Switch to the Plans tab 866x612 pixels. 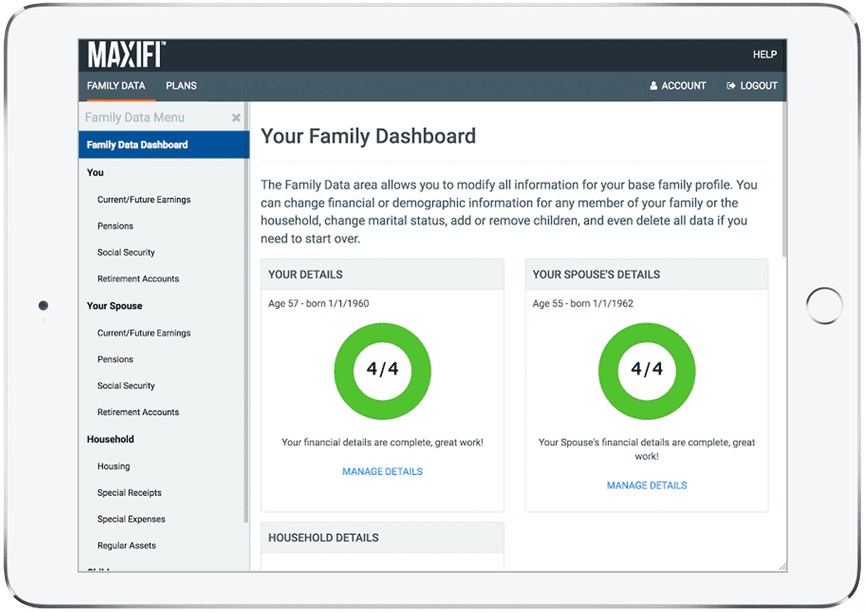pyautogui.click(x=181, y=86)
